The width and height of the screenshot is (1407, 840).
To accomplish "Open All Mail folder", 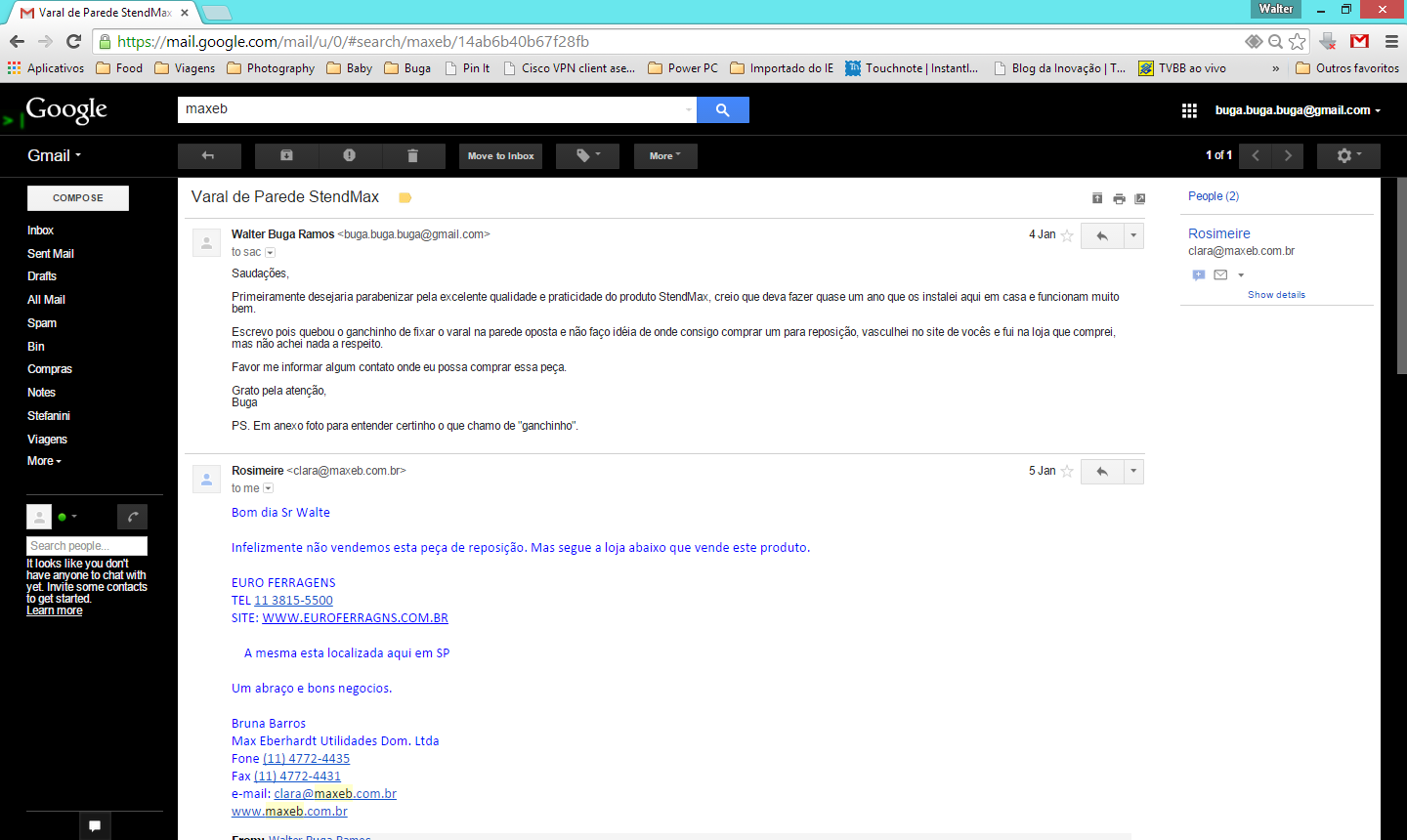I will [46, 300].
